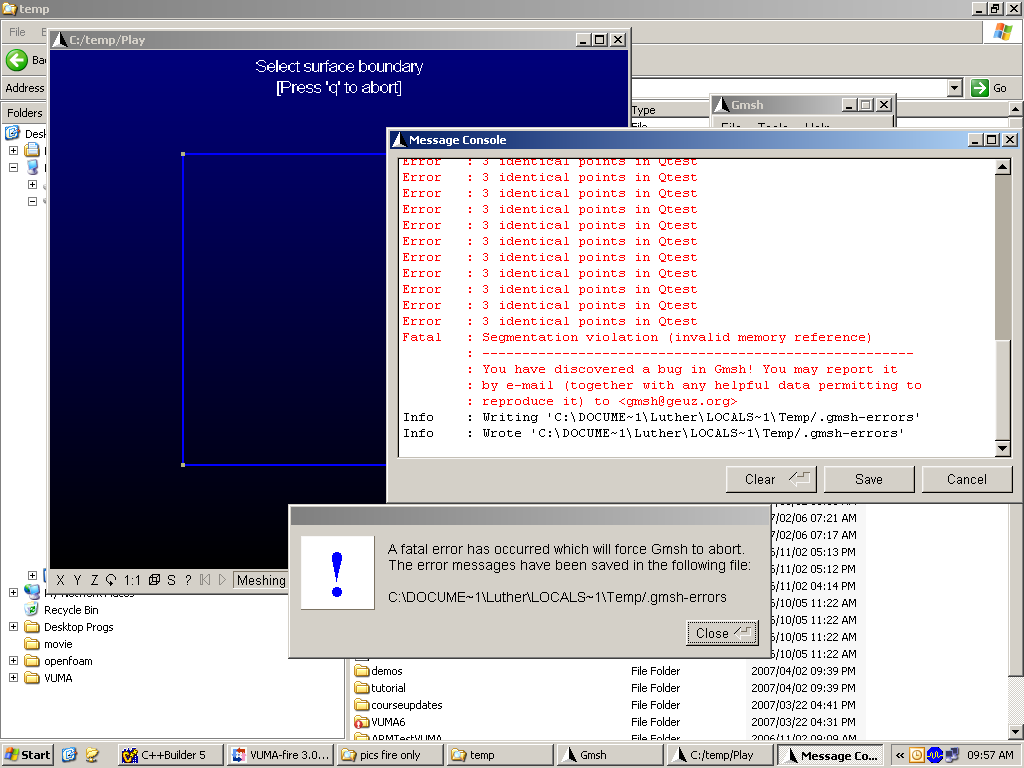Screen dimensions: 1024x768
Task: Click the left vertical blue line in Gmsh view
Action: [x=183, y=310]
